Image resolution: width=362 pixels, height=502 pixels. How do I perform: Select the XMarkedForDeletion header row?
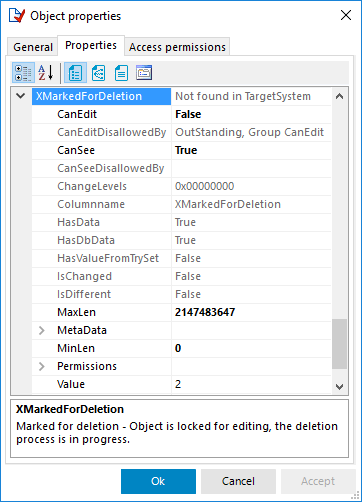click(x=101, y=96)
